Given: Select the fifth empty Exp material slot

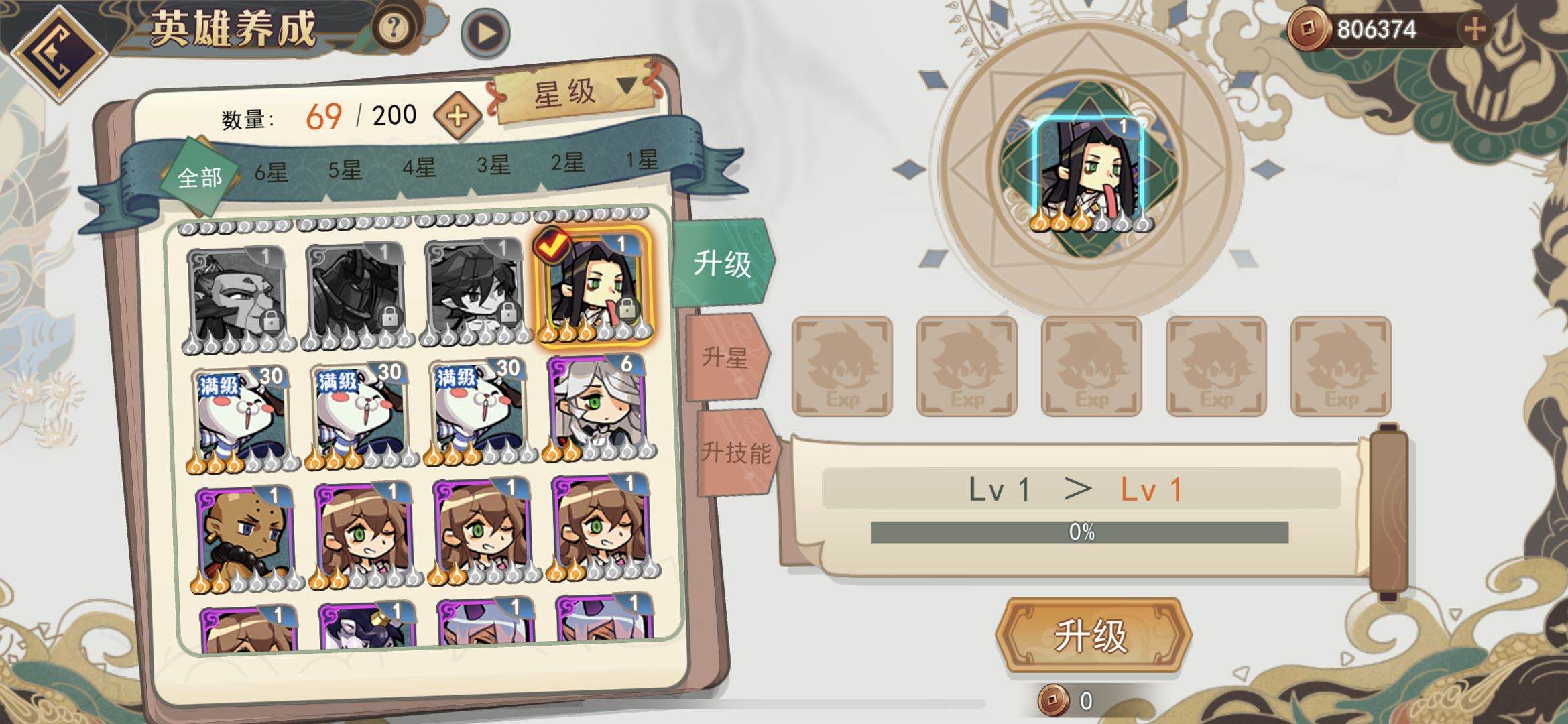Looking at the screenshot, I should click(x=1341, y=366).
